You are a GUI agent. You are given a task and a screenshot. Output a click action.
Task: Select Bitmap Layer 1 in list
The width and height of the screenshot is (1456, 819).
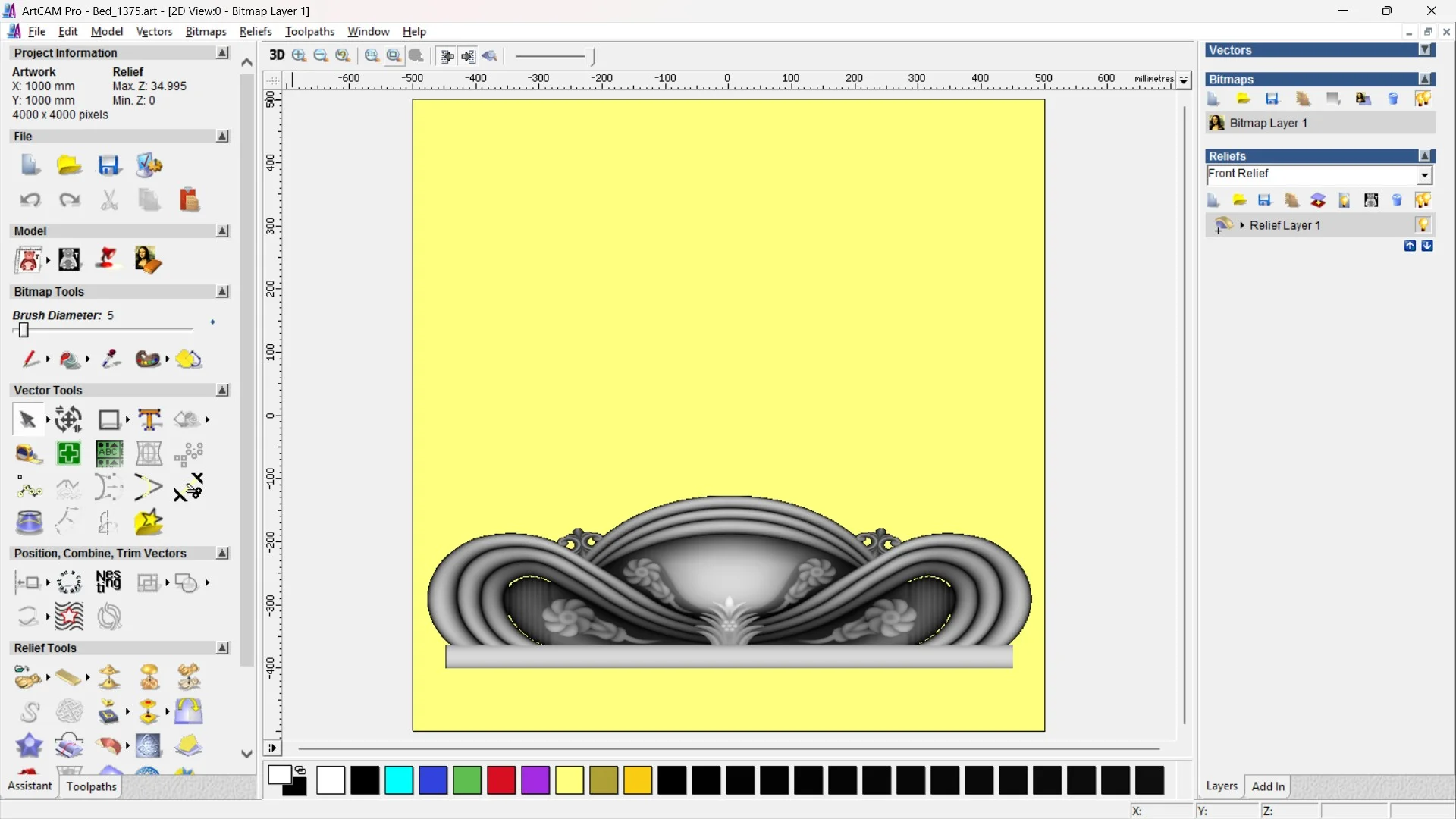point(1268,123)
